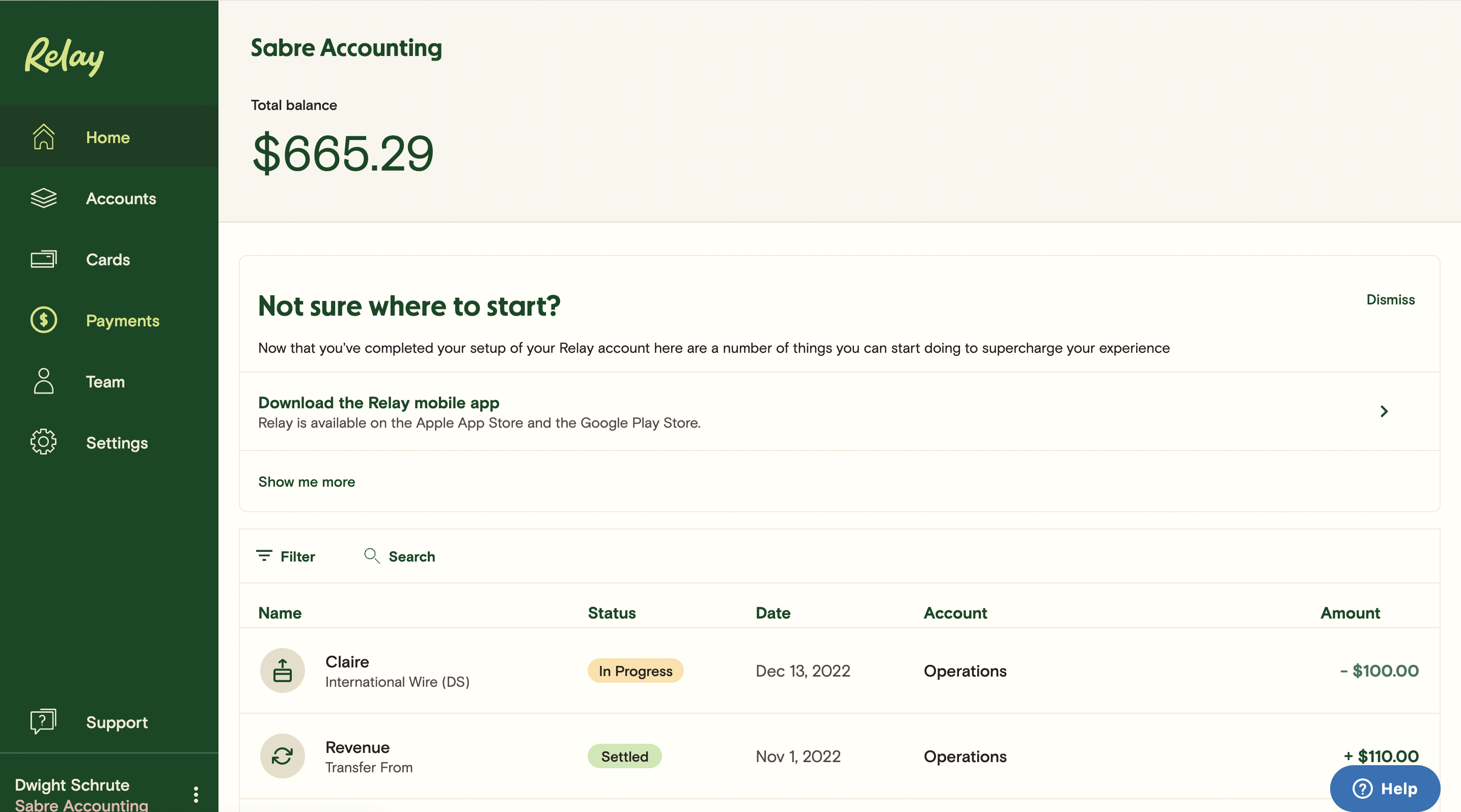Click the Cards icon in the navigation
The height and width of the screenshot is (812, 1461).
click(x=44, y=259)
